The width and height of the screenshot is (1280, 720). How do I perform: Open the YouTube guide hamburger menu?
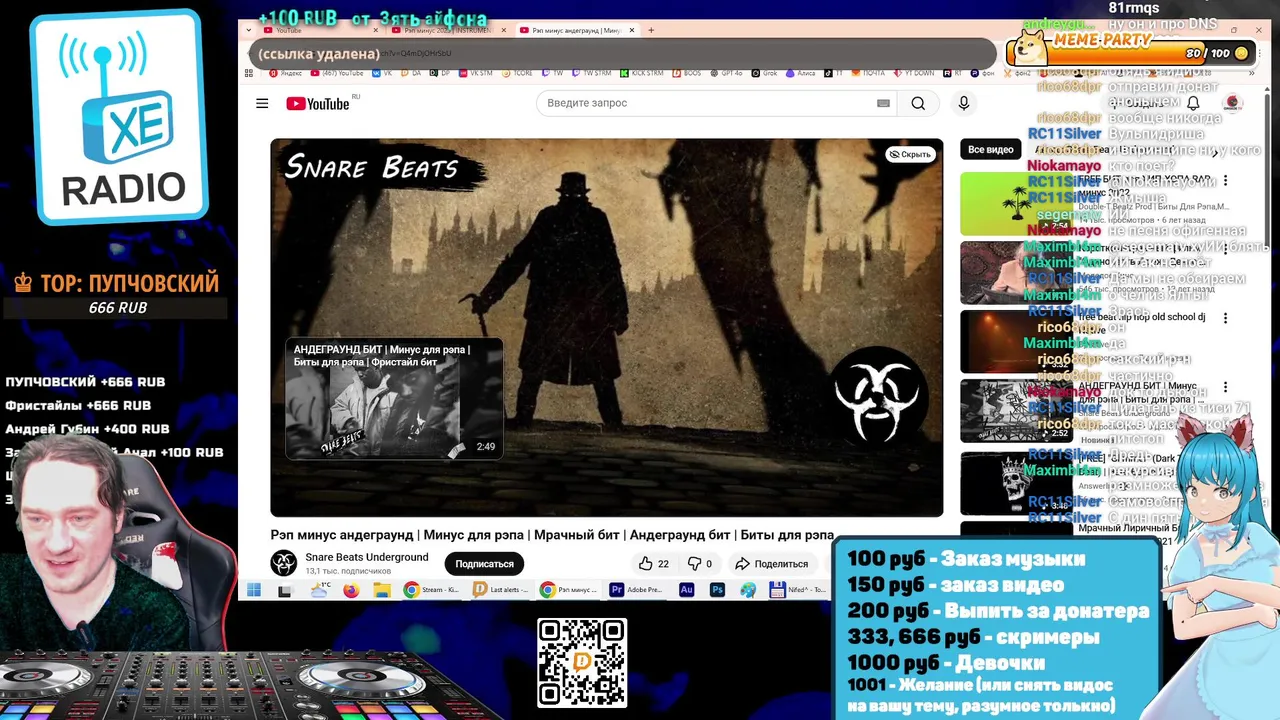(x=262, y=103)
